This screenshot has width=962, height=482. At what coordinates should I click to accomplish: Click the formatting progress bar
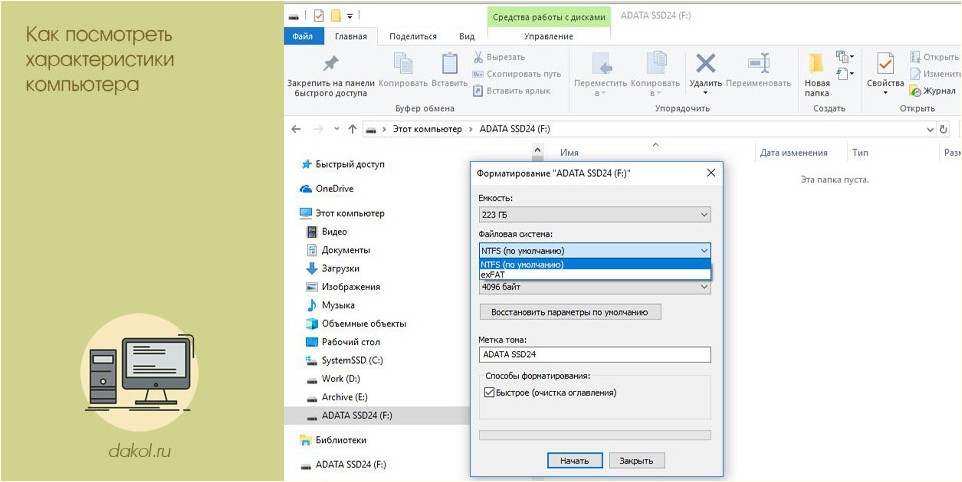click(x=594, y=435)
